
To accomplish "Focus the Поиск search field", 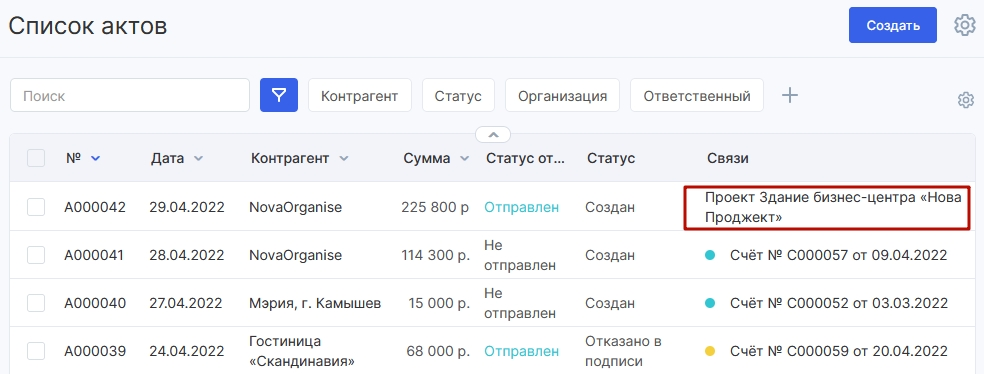I will click(x=130, y=95).
